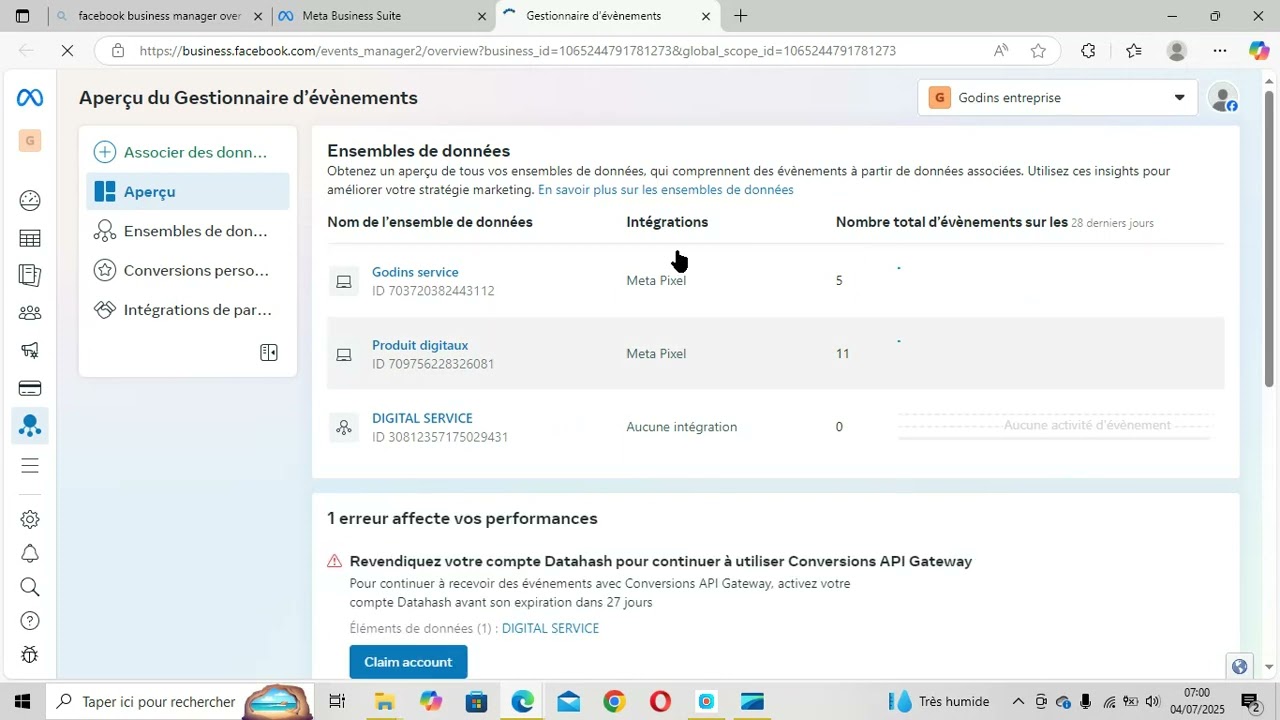Click the browser read aloud icon

coord(1001,51)
